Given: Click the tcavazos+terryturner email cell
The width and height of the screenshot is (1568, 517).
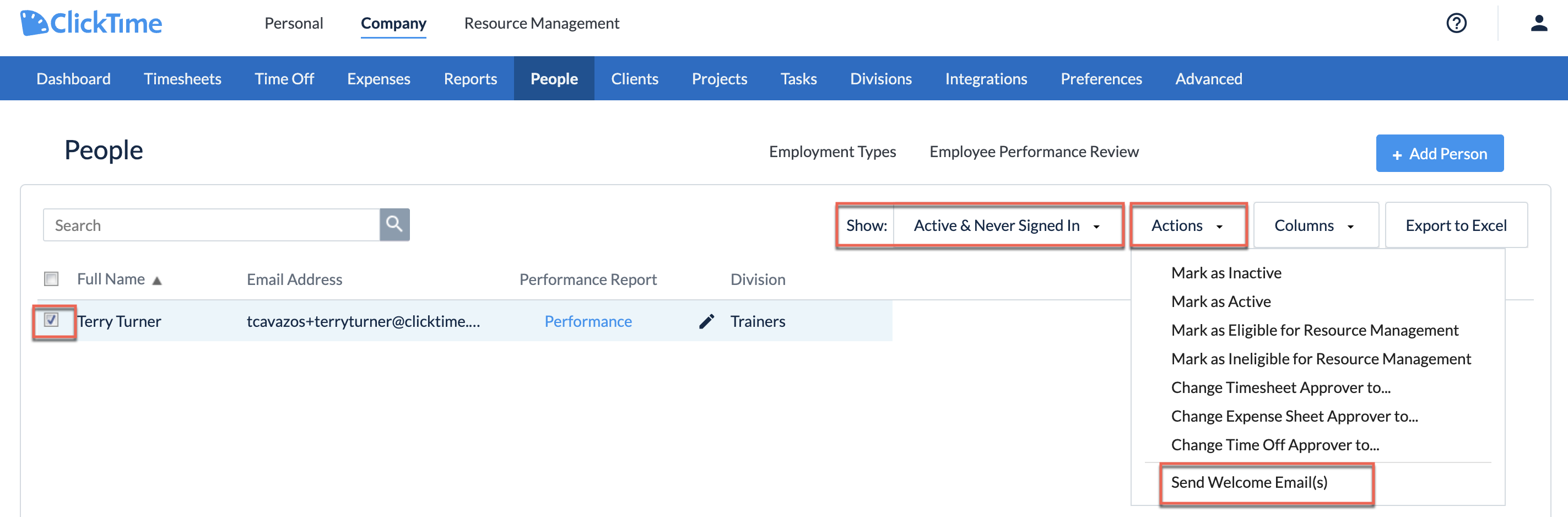Looking at the screenshot, I should coord(364,321).
